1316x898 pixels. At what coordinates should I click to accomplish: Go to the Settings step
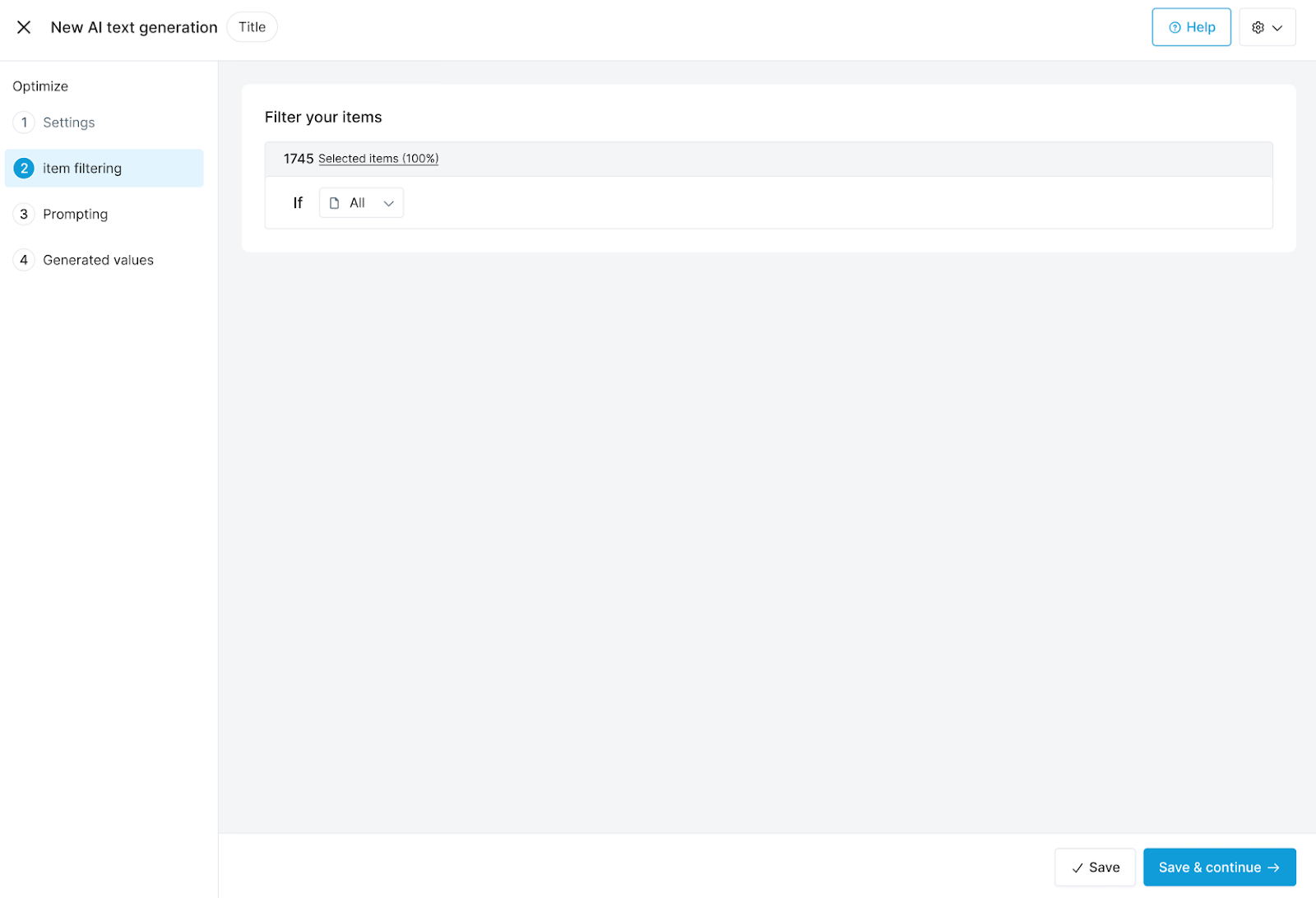pyautogui.click(x=69, y=123)
